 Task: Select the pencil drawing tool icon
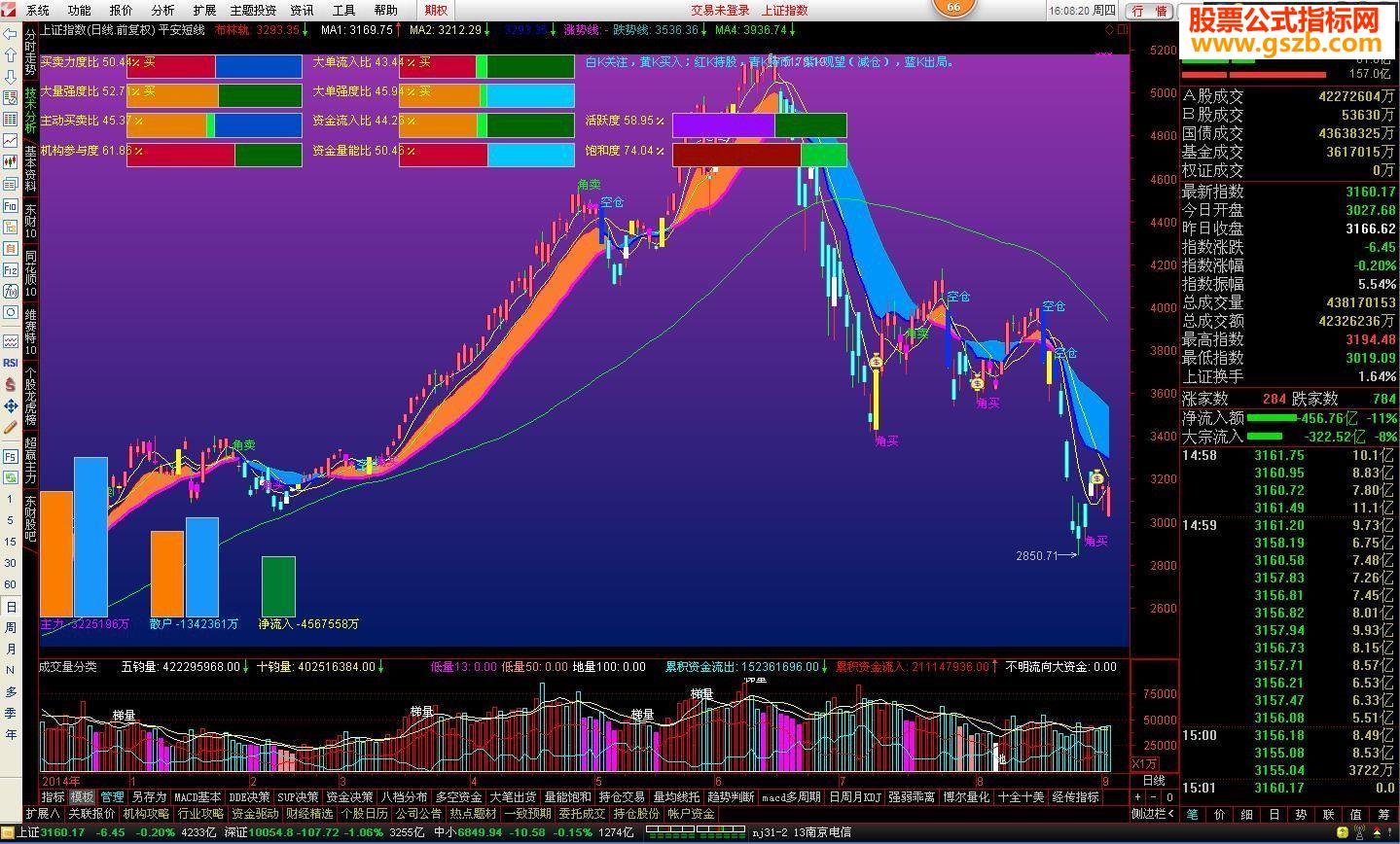[x=10, y=427]
